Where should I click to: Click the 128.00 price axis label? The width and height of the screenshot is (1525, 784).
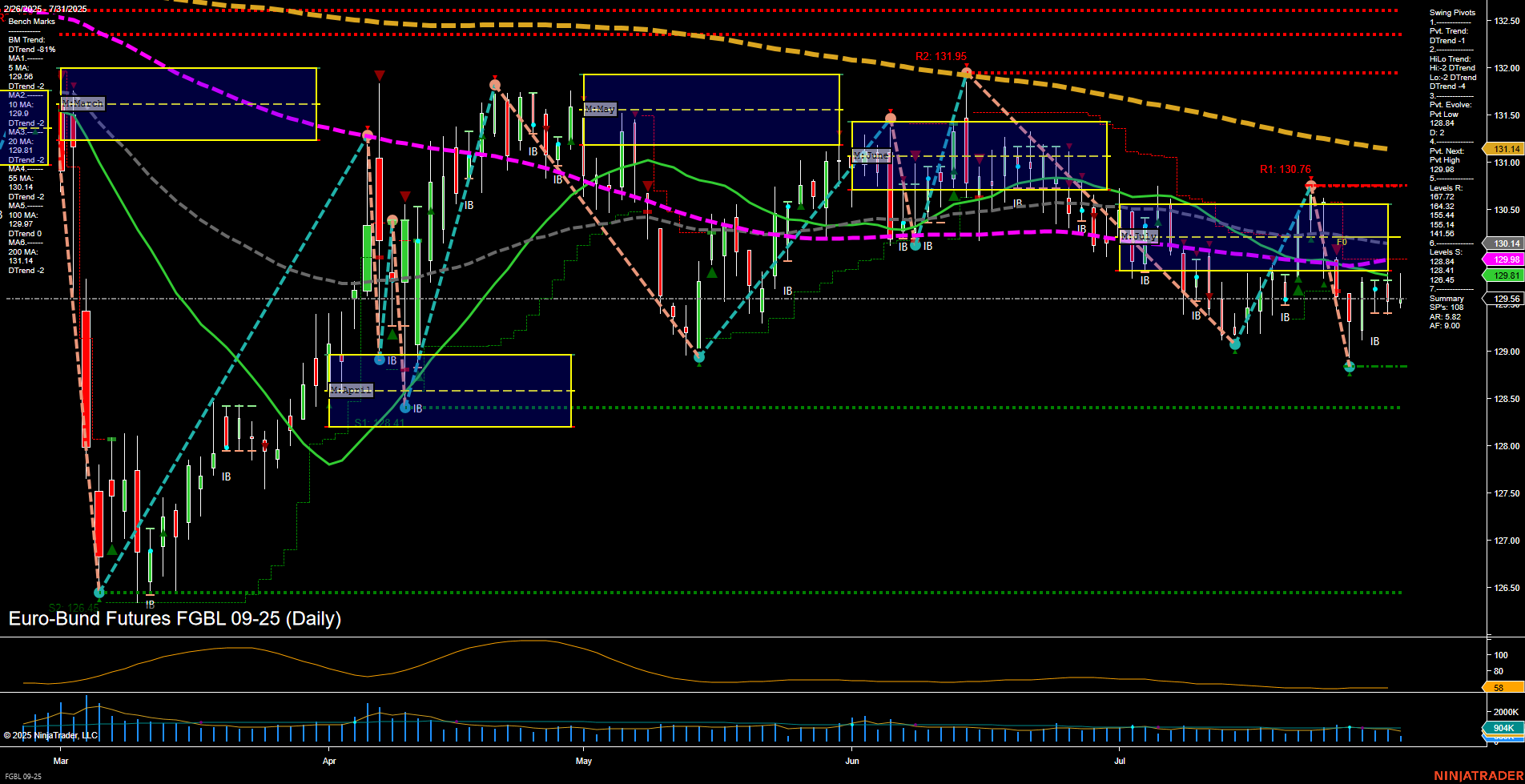pos(1507,446)
